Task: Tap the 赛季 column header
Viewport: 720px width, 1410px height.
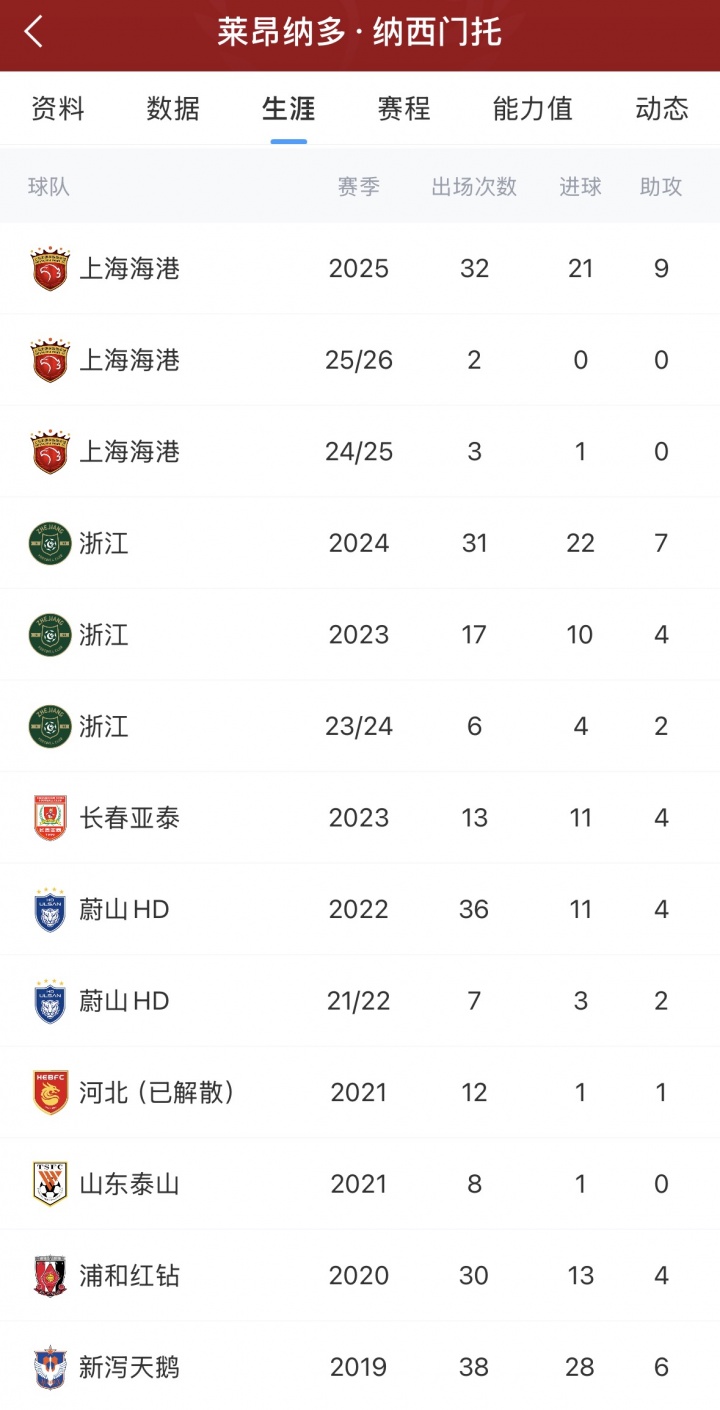Action: click(x=359, y=186)
